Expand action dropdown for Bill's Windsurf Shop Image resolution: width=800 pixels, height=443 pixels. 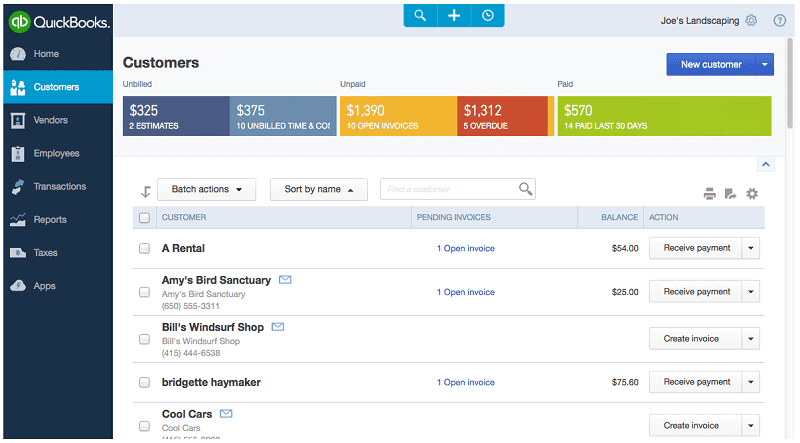[x=751, y=339]
